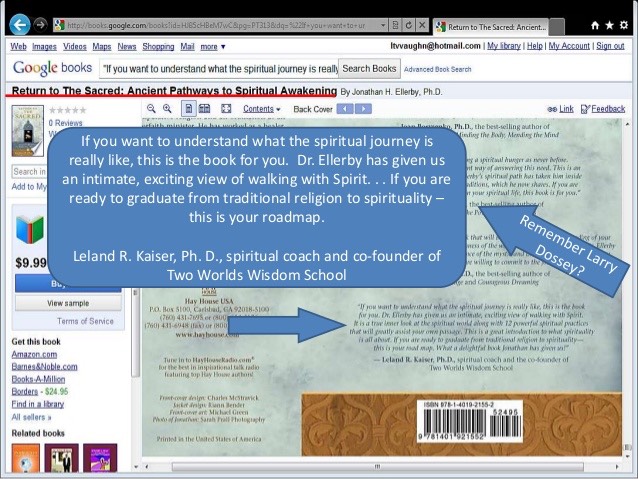Click the browser forward arrow button
The width and height of the screenshot is (638, 479).
pos(40,25)
